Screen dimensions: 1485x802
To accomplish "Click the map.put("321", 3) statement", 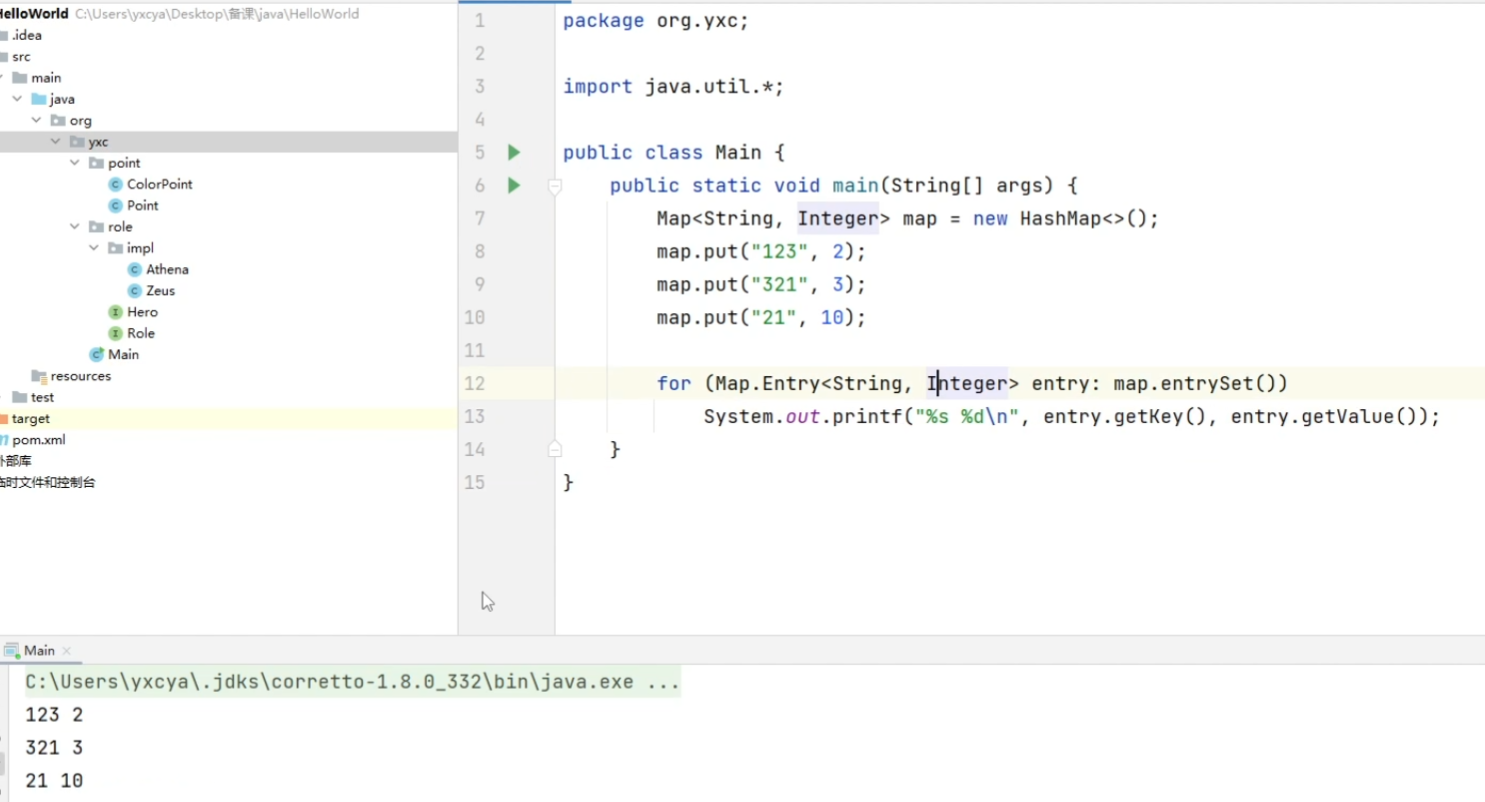I will (x=762, y=285).
